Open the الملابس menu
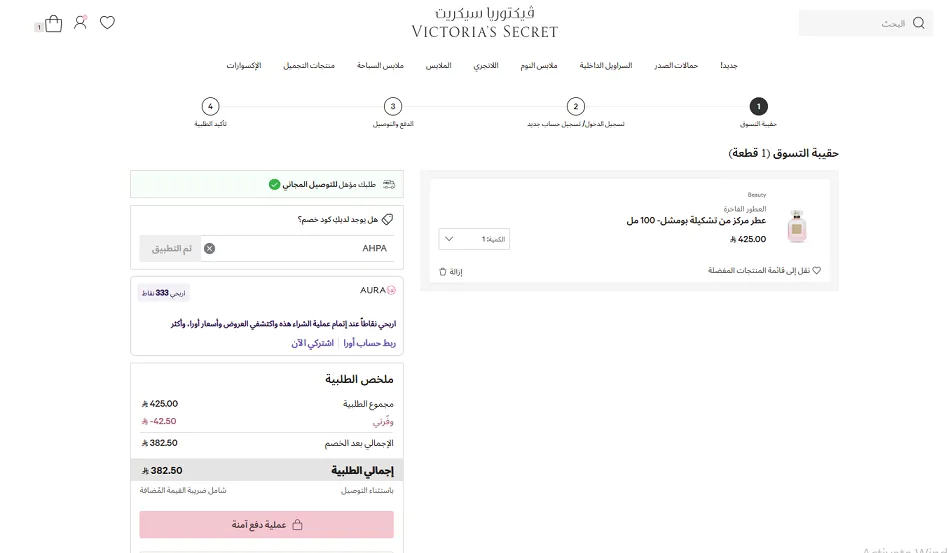This screenshot has width=948, height=553. [x=438, y=65]
